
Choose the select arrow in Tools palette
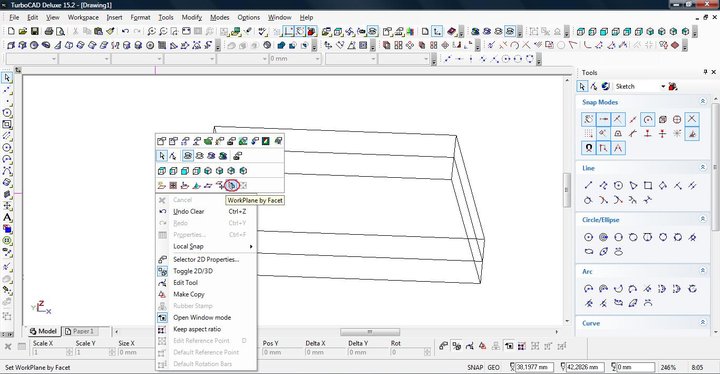(582, 86)
